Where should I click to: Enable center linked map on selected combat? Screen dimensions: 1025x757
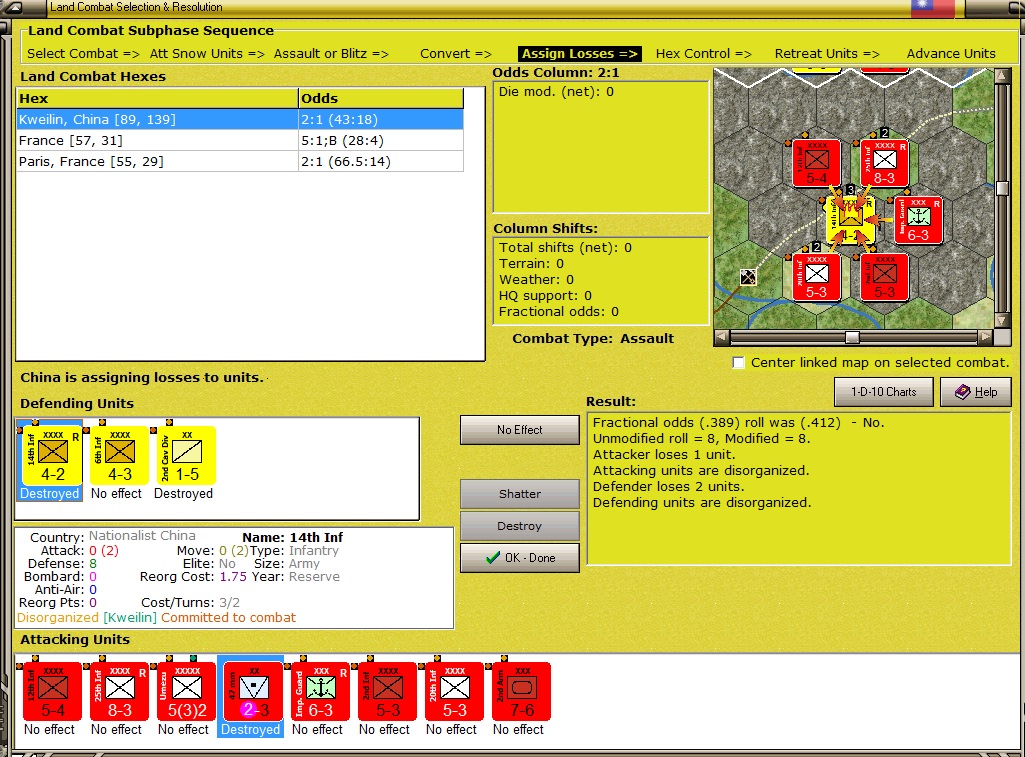click(739, 363)
